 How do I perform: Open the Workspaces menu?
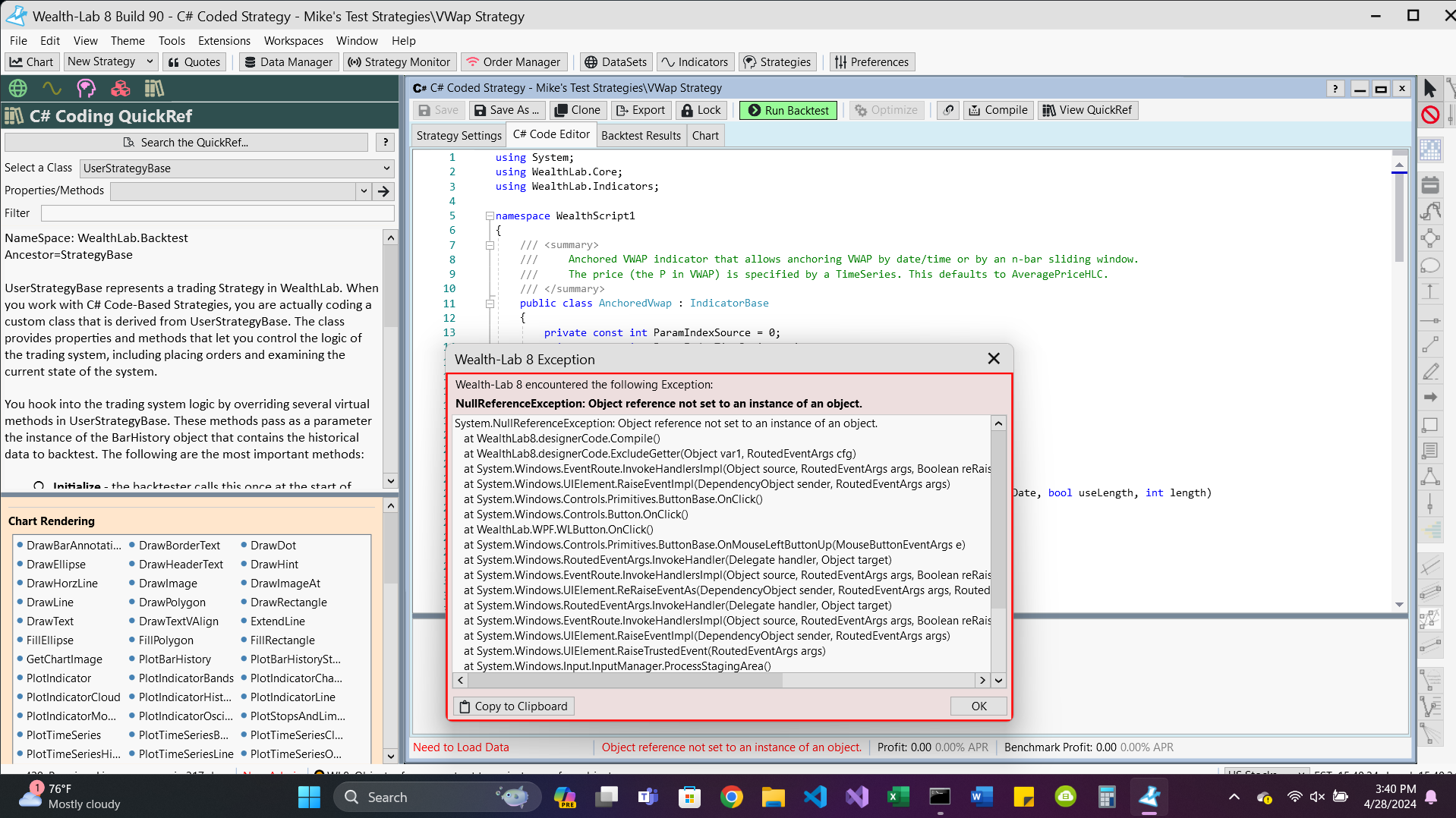293,41
